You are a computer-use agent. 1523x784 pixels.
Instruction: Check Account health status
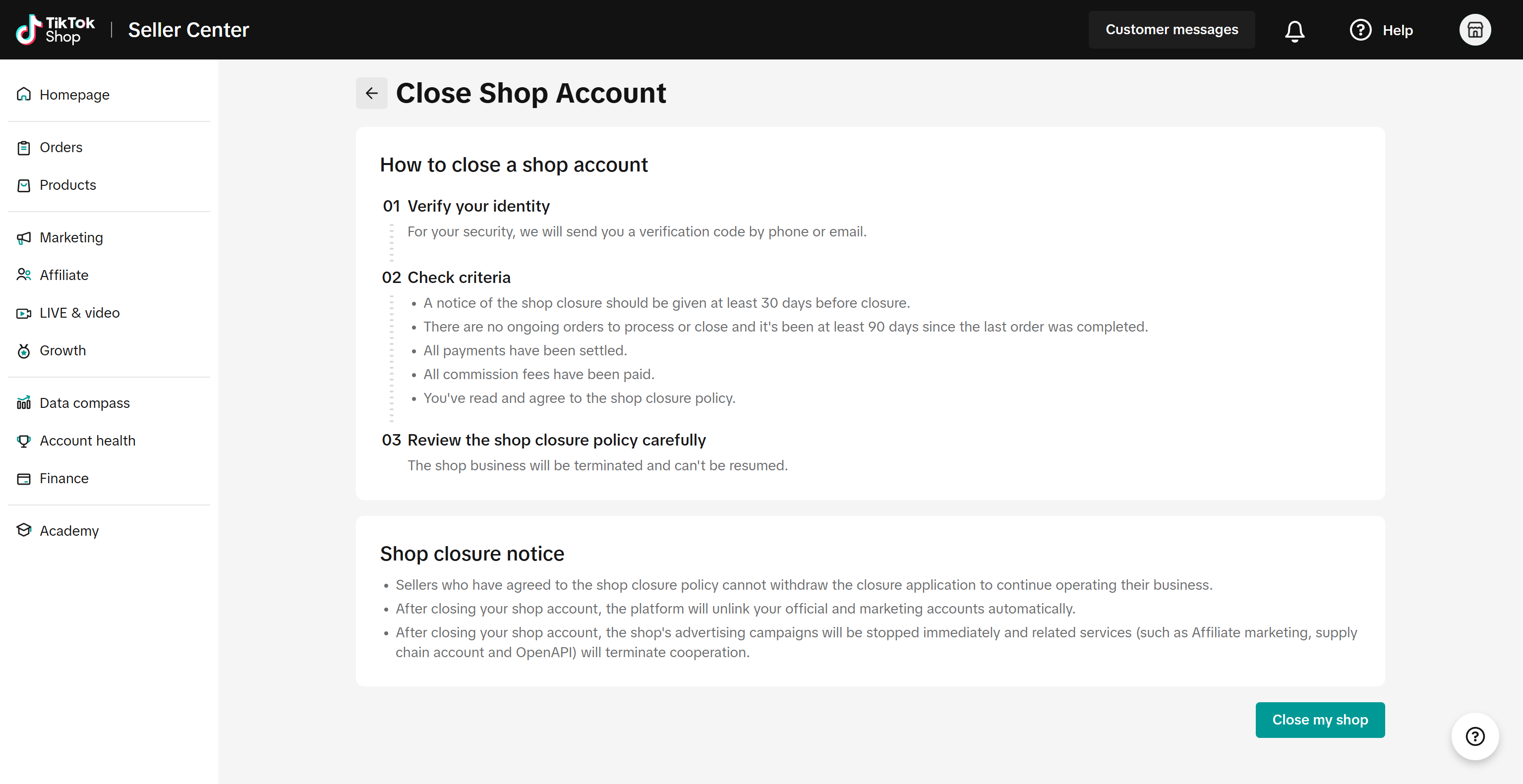point(87,440)
